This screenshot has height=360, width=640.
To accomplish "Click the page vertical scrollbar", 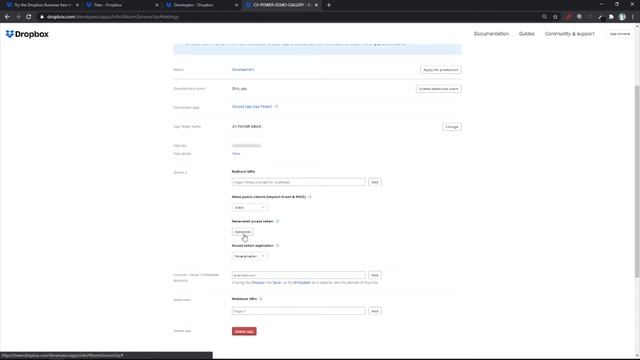I will click(637, 182).
